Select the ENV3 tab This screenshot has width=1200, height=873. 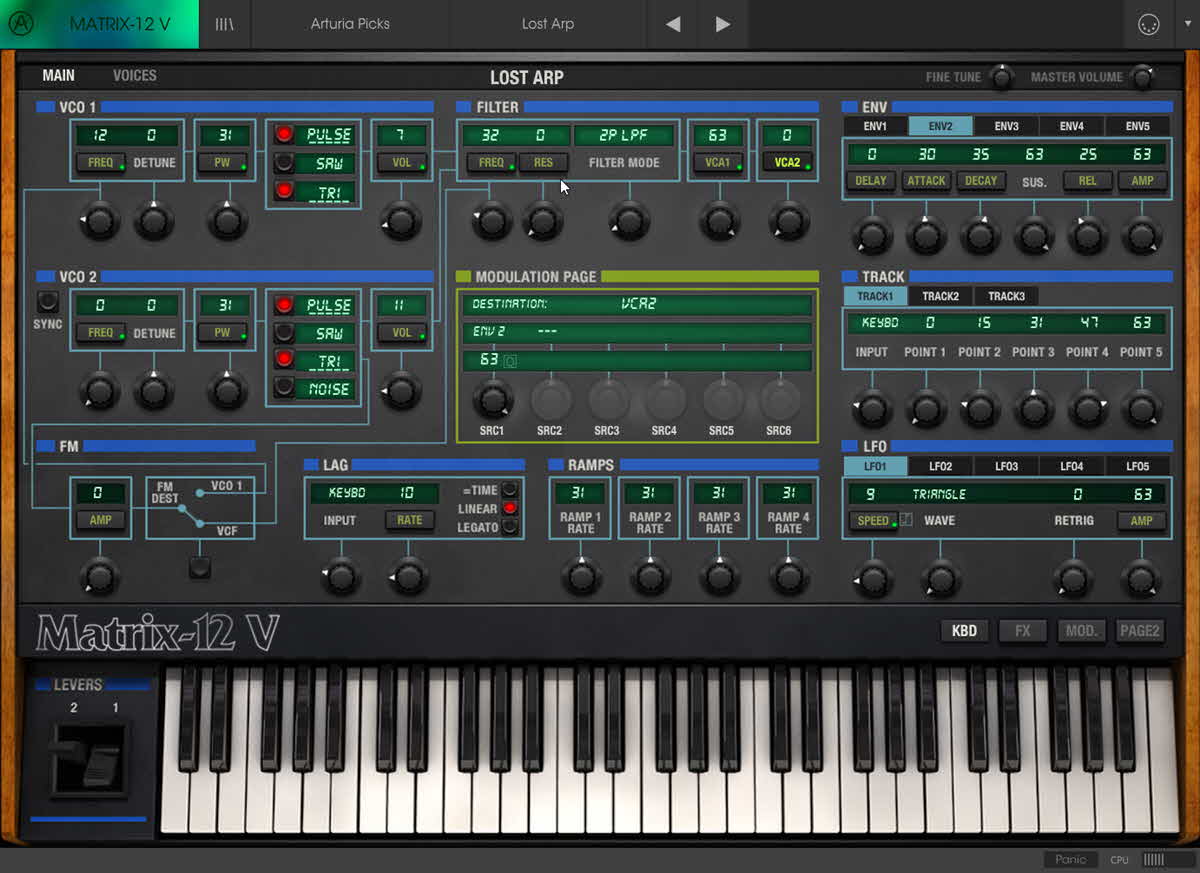point(1006,127)
